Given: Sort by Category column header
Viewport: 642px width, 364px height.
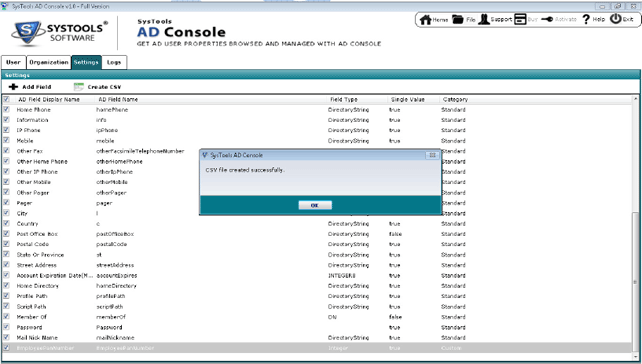Looking at the screenshot, I should coord(455,99).
